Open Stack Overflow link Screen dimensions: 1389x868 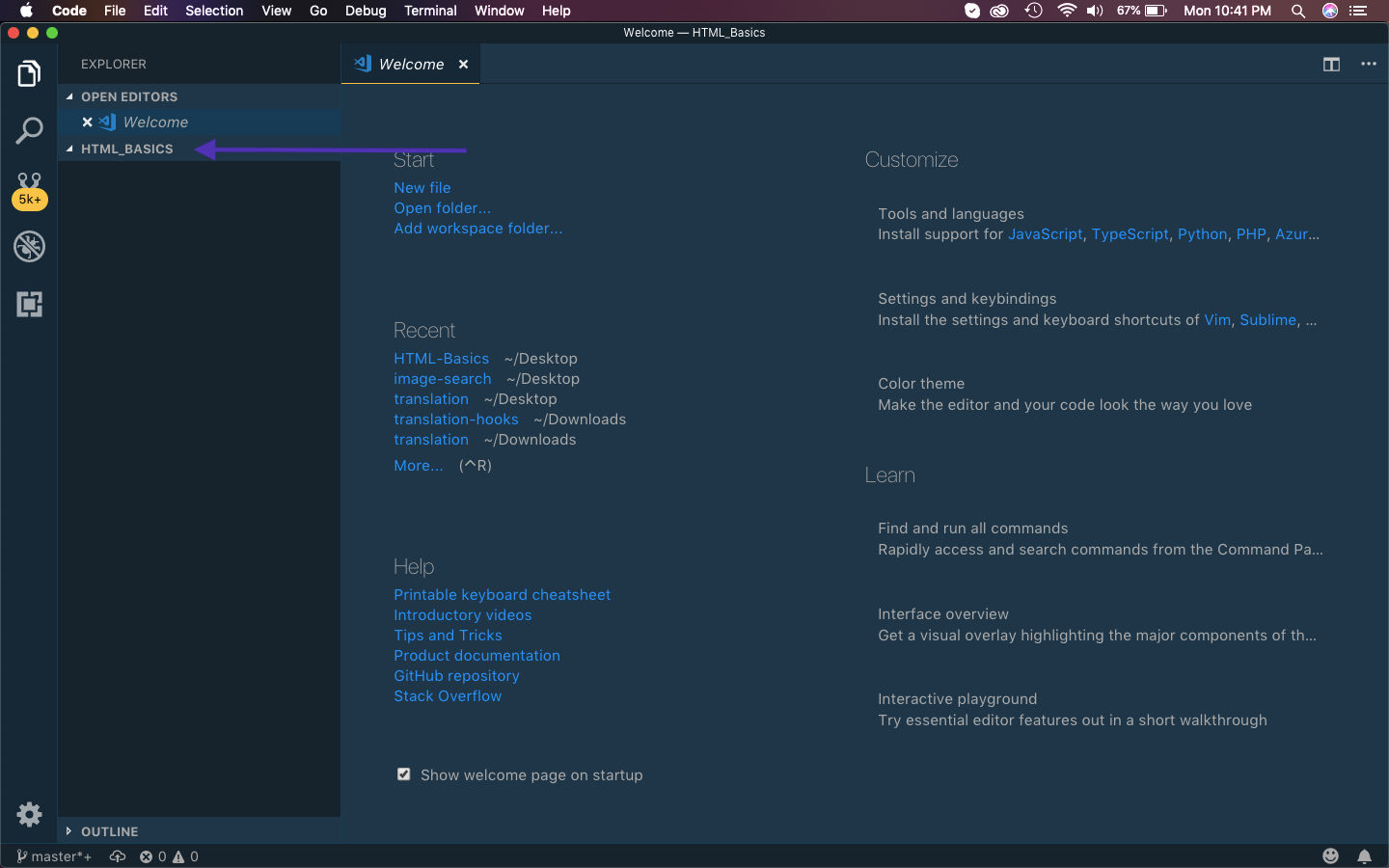(448, 696)
